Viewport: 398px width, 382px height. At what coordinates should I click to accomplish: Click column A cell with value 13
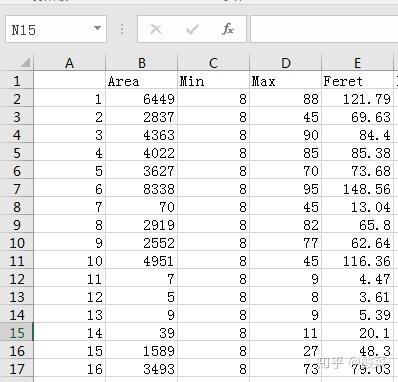coord(70,315)
